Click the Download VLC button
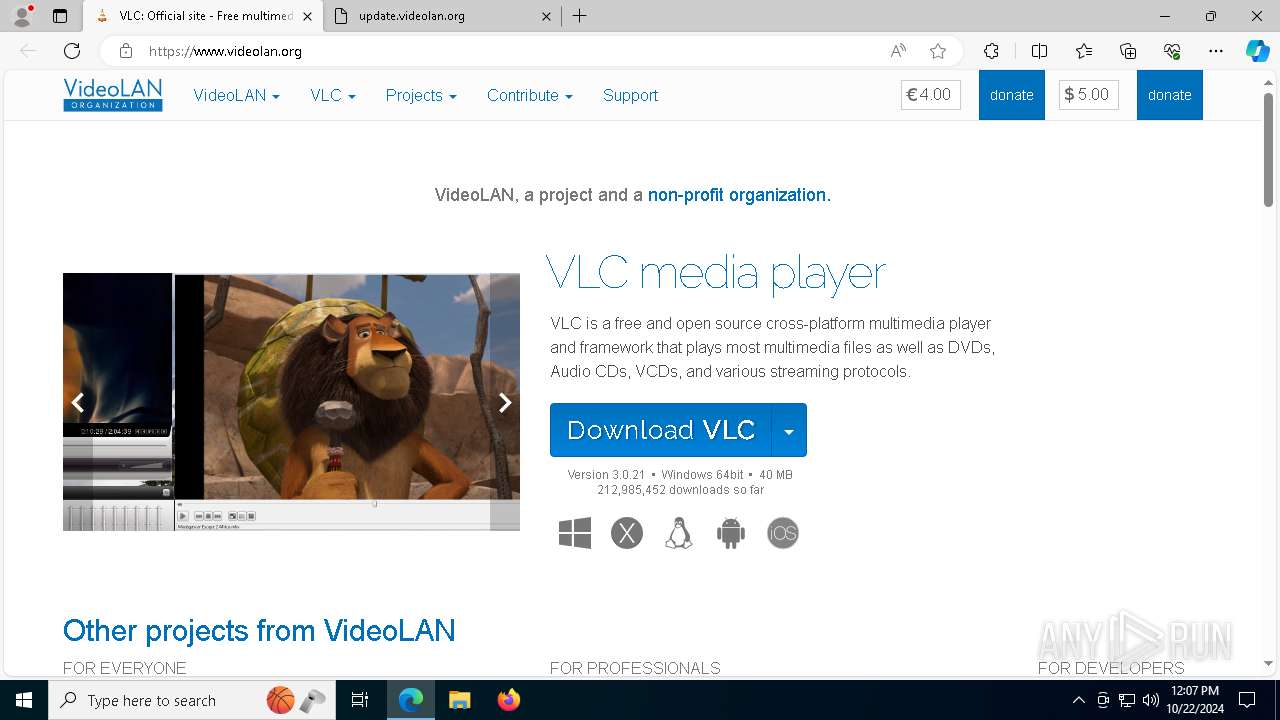1280x720 pixels. click(x=661, y=430)
